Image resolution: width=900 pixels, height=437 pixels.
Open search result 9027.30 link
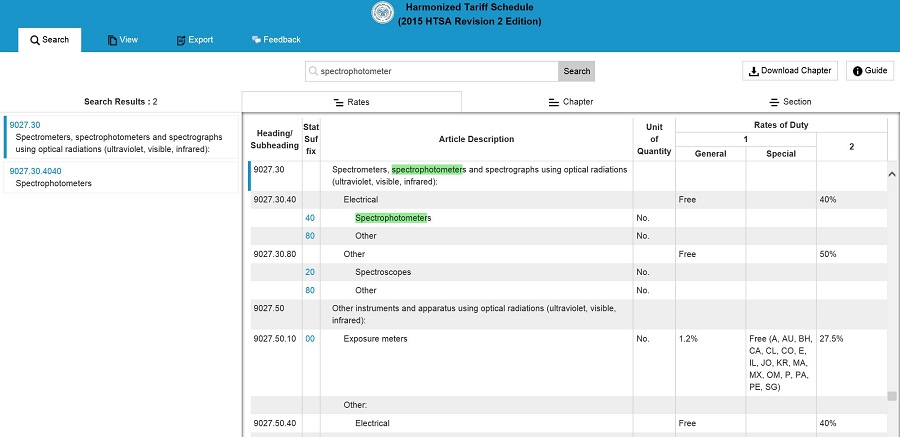tap(25, 125)
